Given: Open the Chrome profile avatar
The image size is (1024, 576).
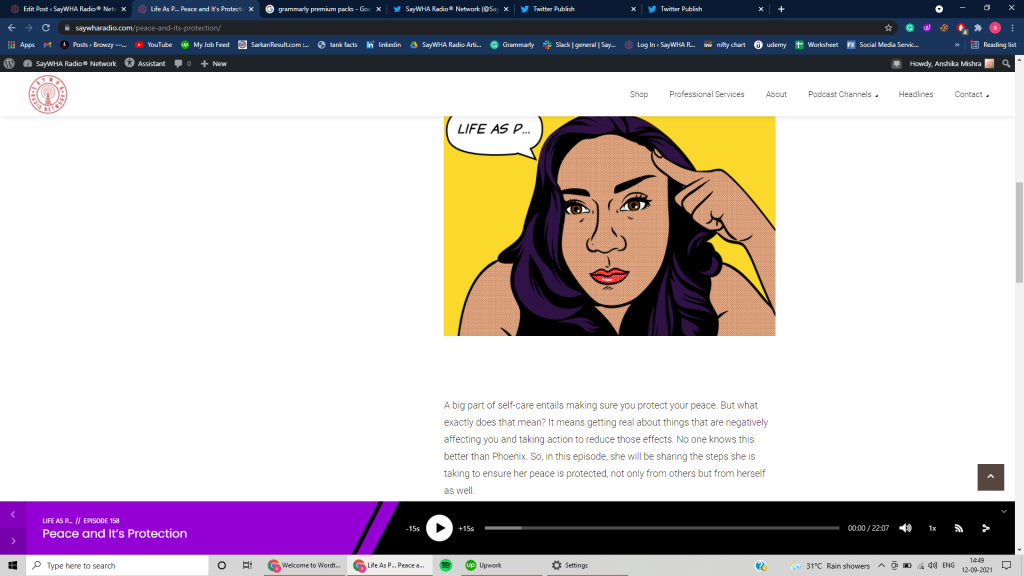Looking at the screenshot, I should [x=995, y=27].
